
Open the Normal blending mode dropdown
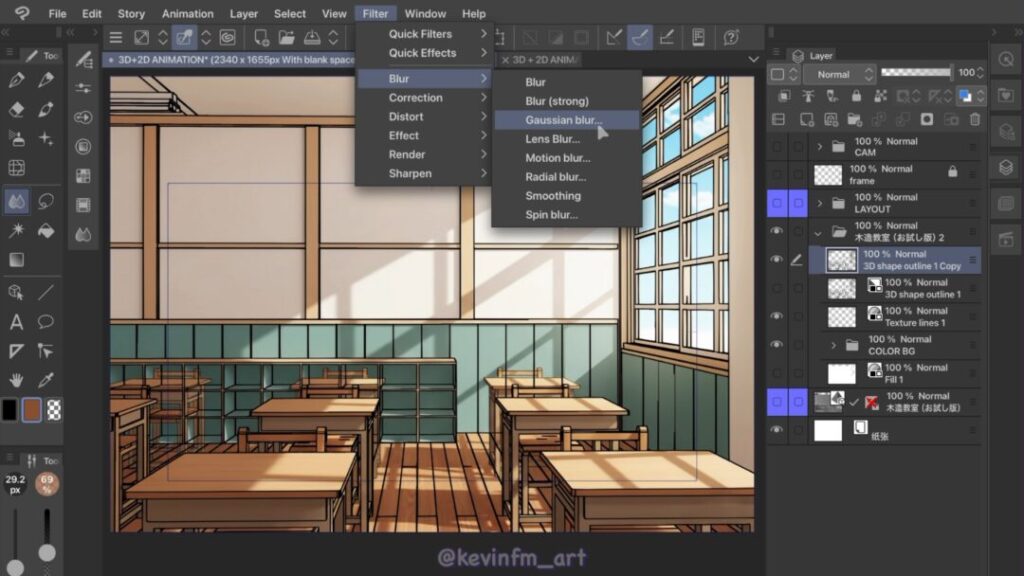(839, 74)
